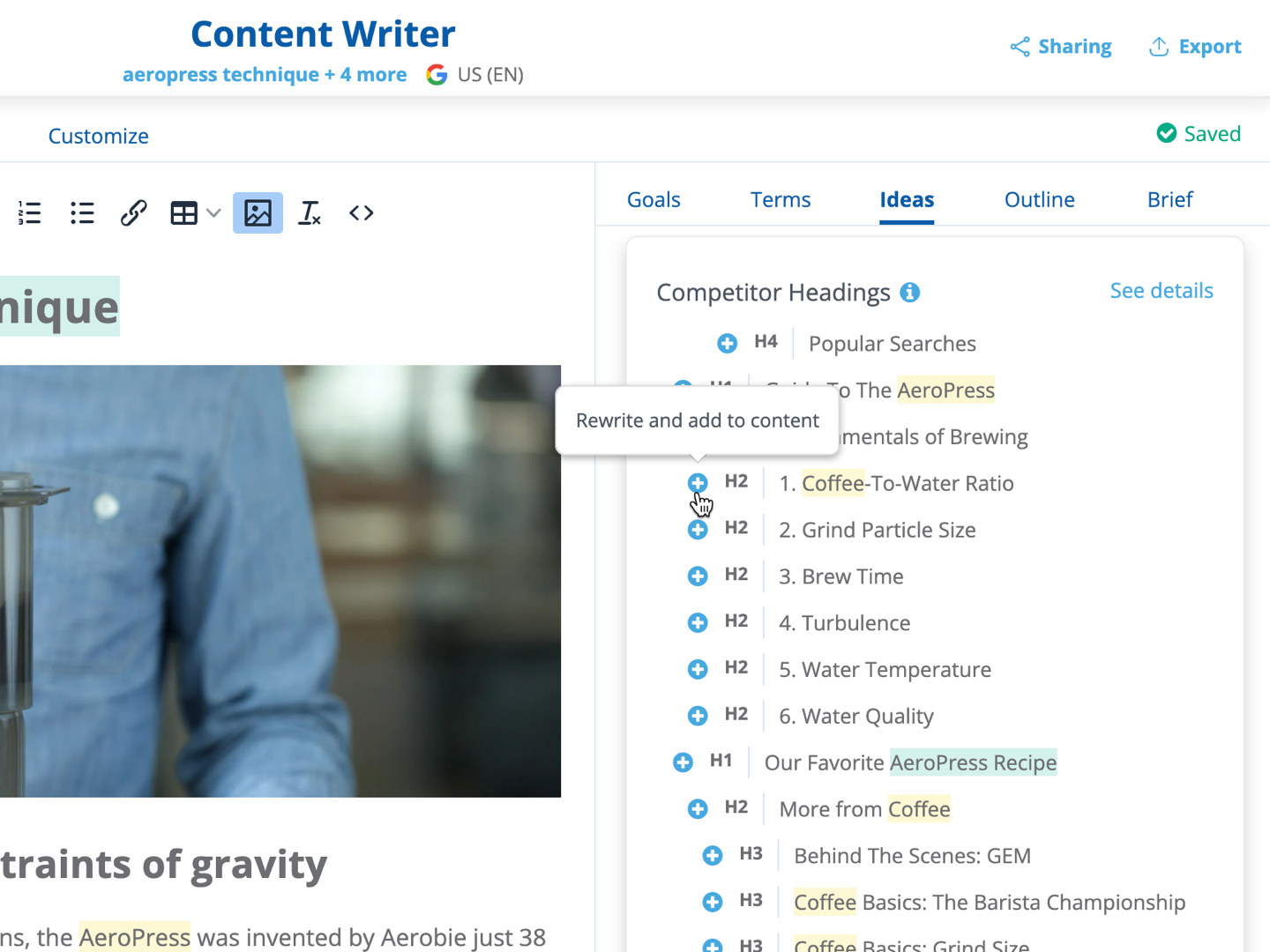Click the keyword link 'aeropress technique + 4 more'
Screen dimensions: 1270x952
pyautogui.click(x=265, y=75)
